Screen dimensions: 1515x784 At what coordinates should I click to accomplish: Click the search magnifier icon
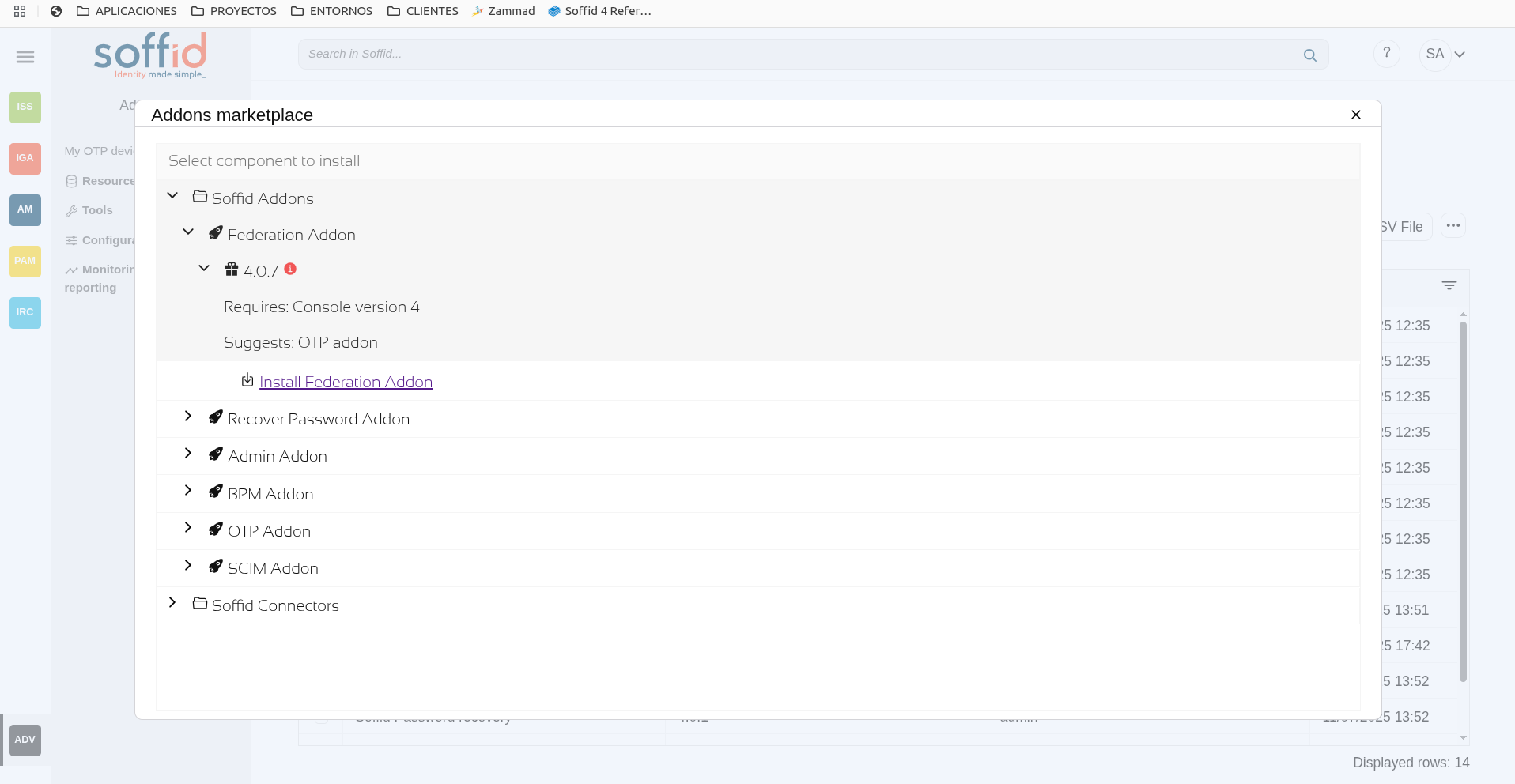tap(1310, 55)
